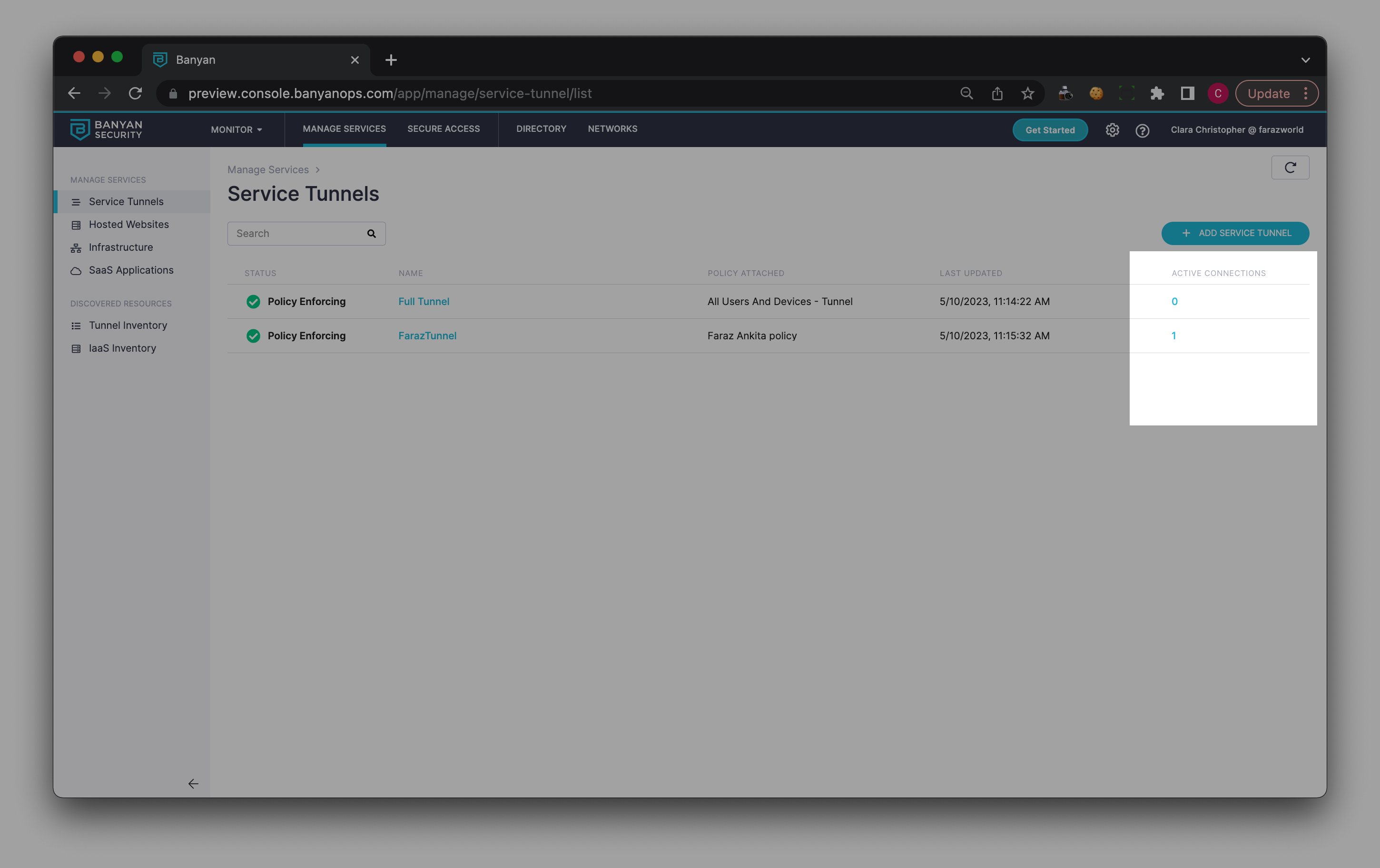Open the browser extensions puzzle icon
Screen dimensions: 1380x868
point(1156,93)
